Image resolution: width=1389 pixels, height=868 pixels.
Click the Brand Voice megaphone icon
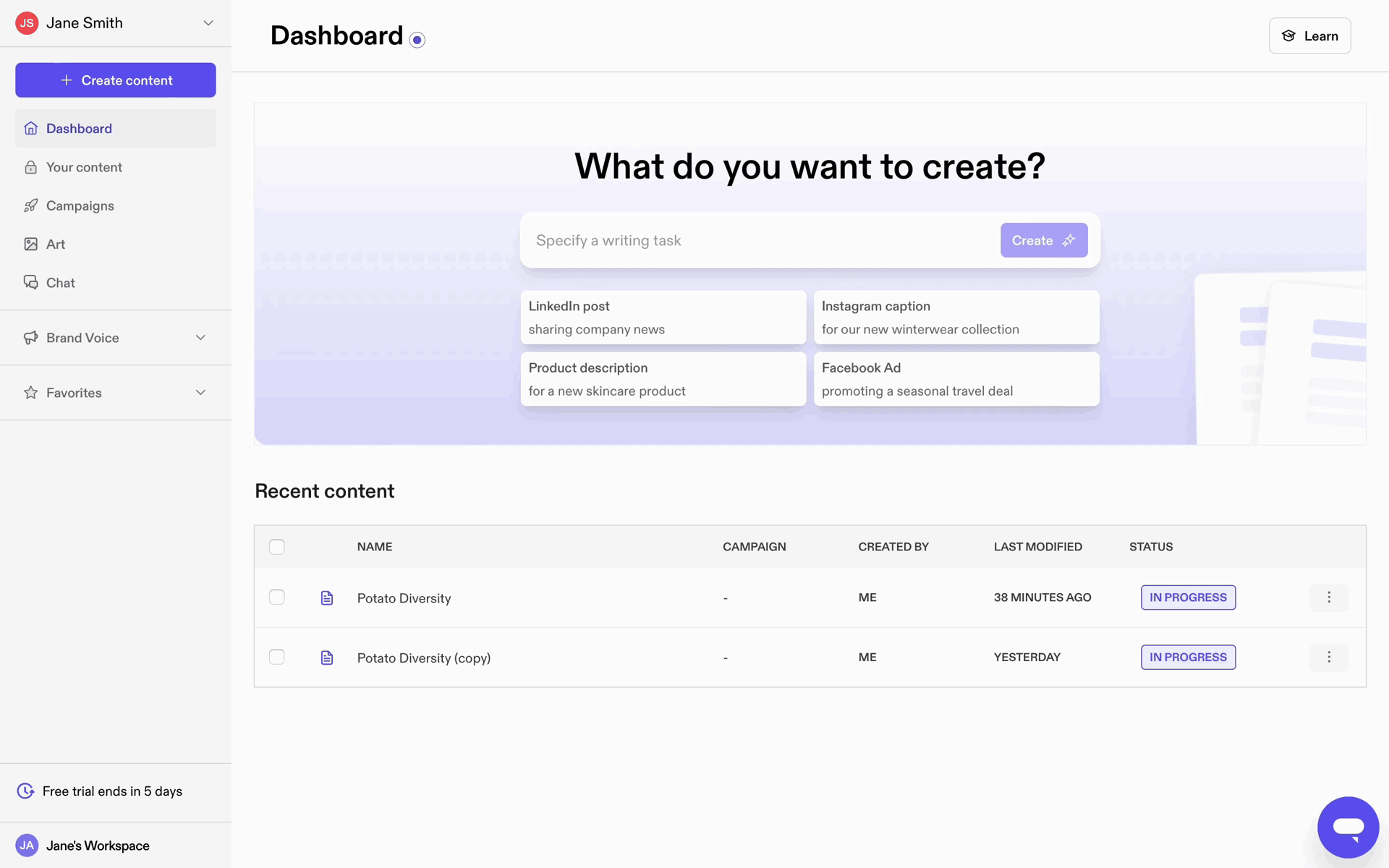pos(30,338)
